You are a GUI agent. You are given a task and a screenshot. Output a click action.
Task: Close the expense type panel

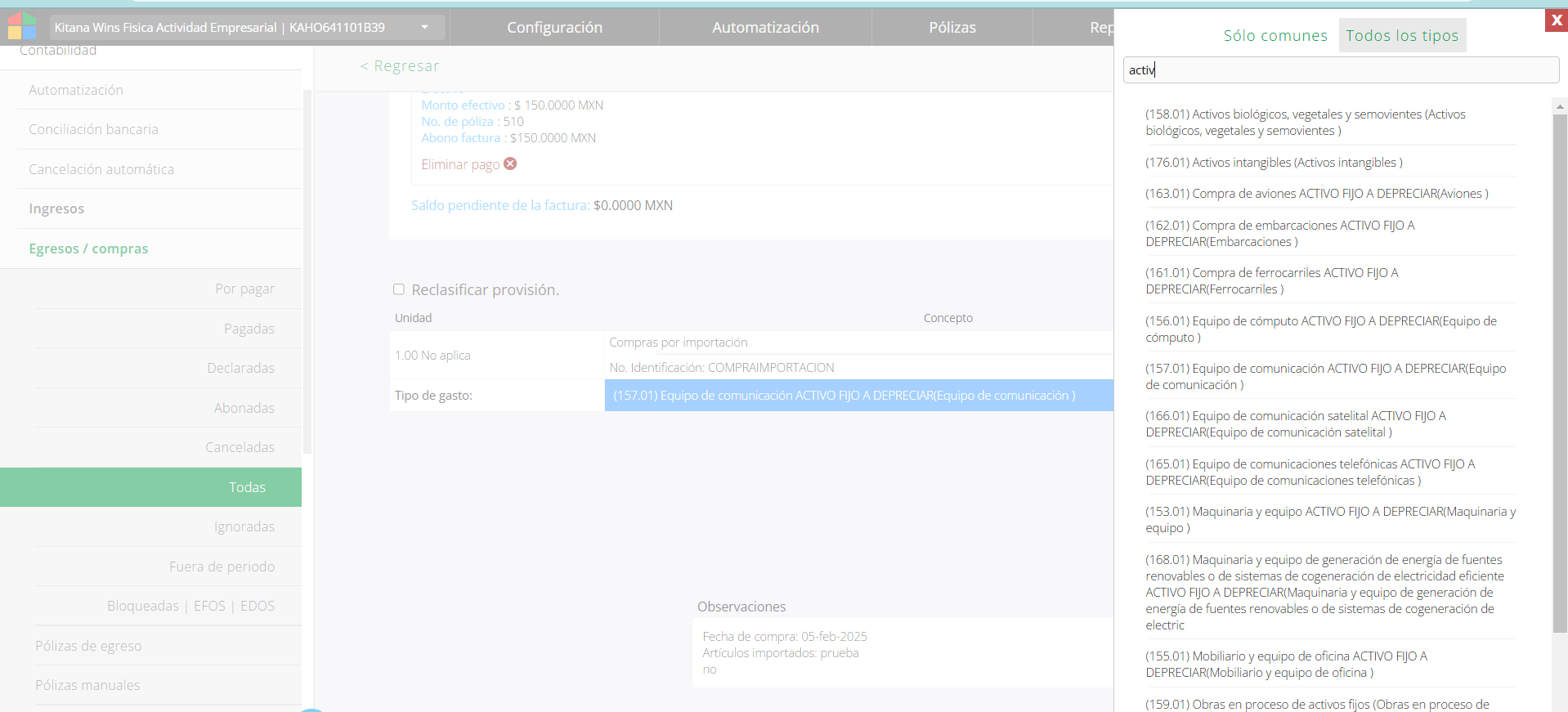[x=1556, y=20]
